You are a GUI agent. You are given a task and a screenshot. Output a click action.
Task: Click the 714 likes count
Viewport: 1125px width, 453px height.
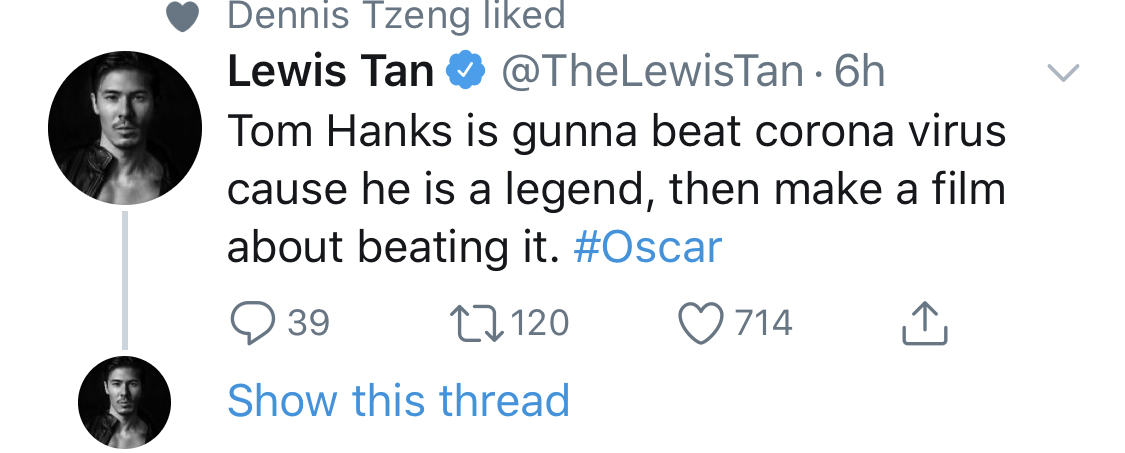(763, 323)
